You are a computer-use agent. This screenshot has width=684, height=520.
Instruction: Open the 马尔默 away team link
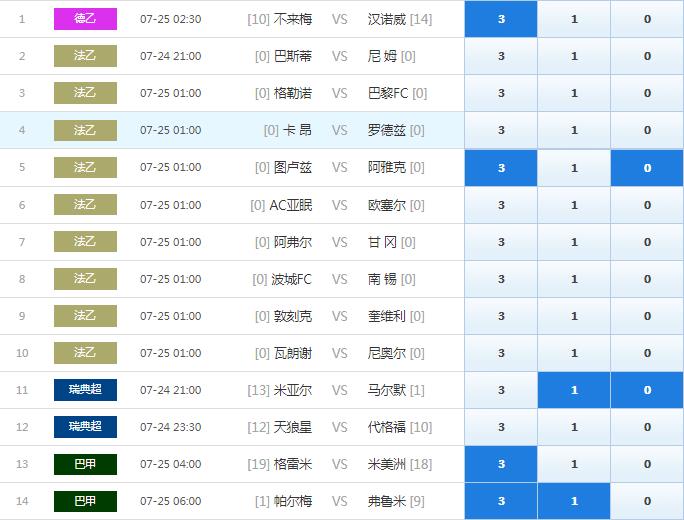386,390
